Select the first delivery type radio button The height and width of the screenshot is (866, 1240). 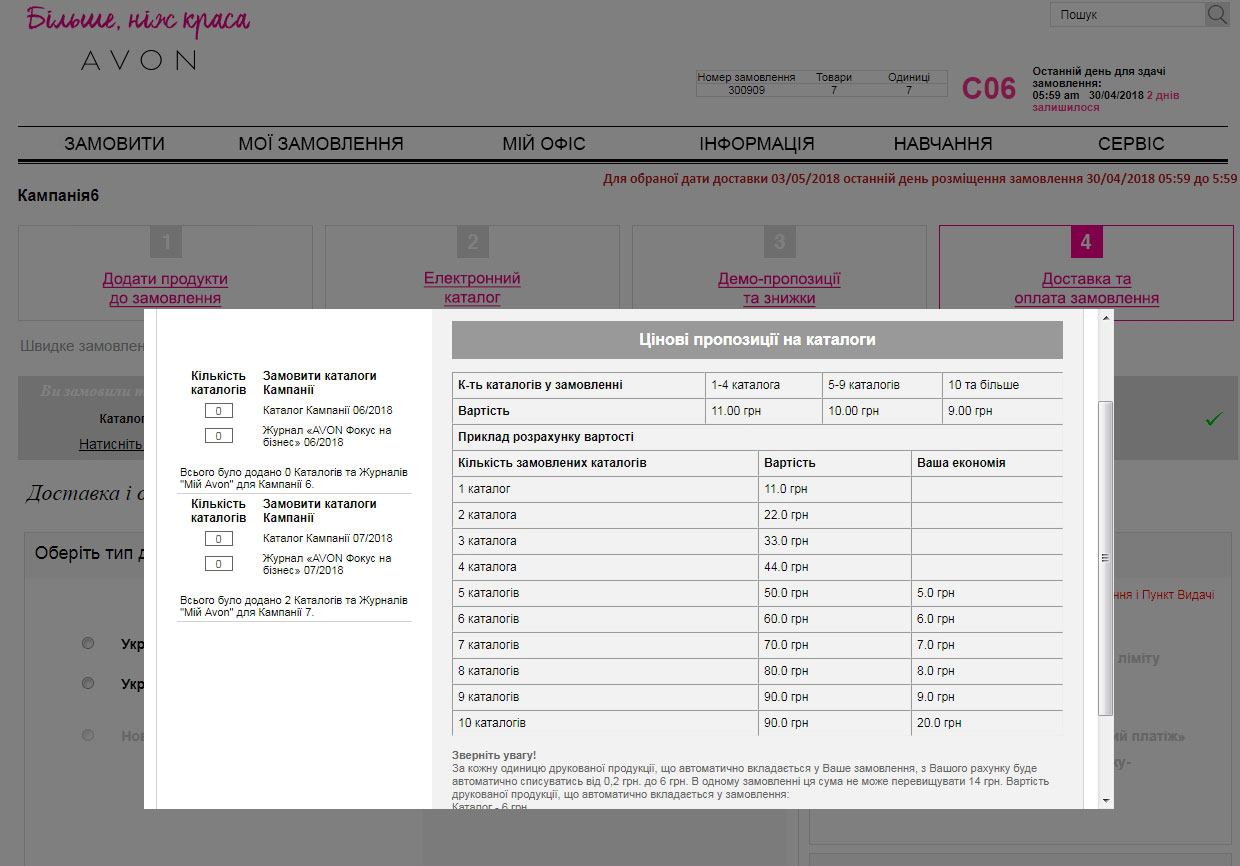pyautogui.click(x=88, y=643)
